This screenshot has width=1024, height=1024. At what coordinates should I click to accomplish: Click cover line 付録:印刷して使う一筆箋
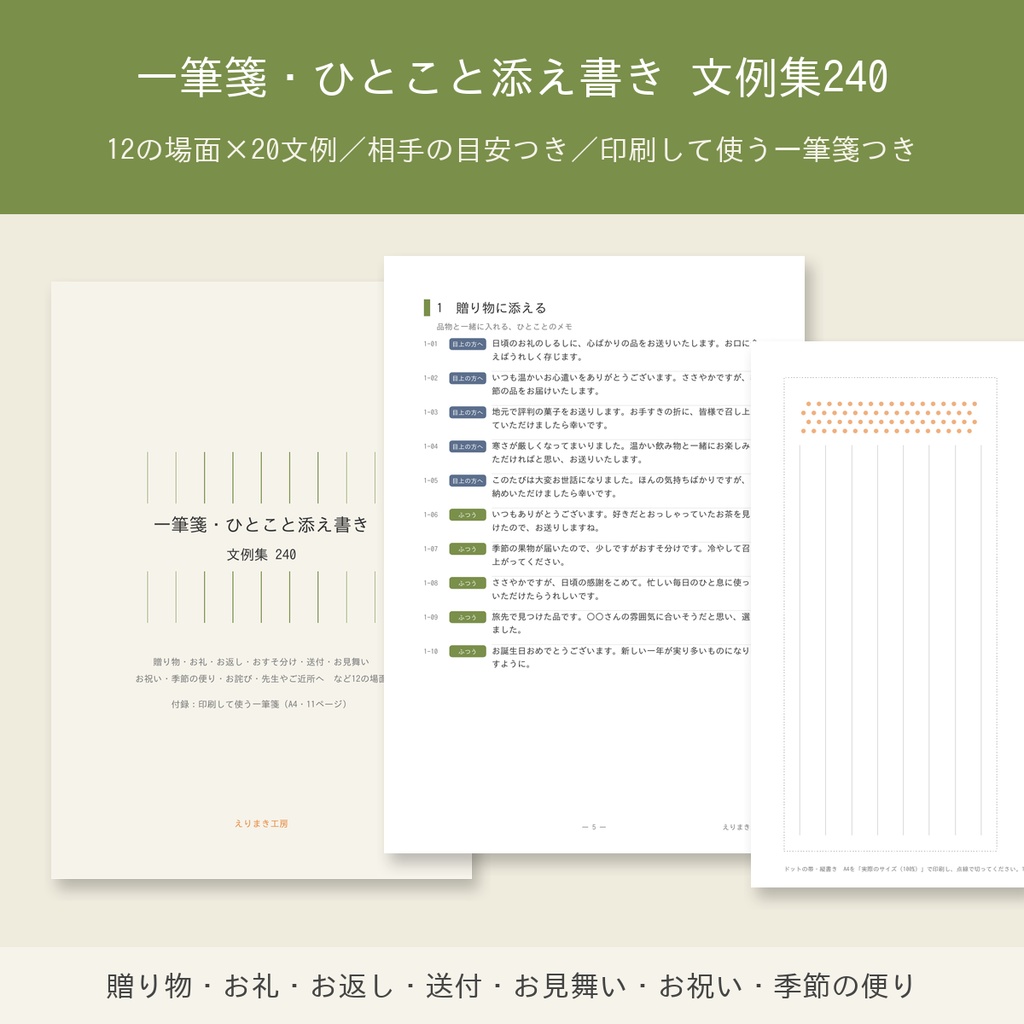pos(259,704)
